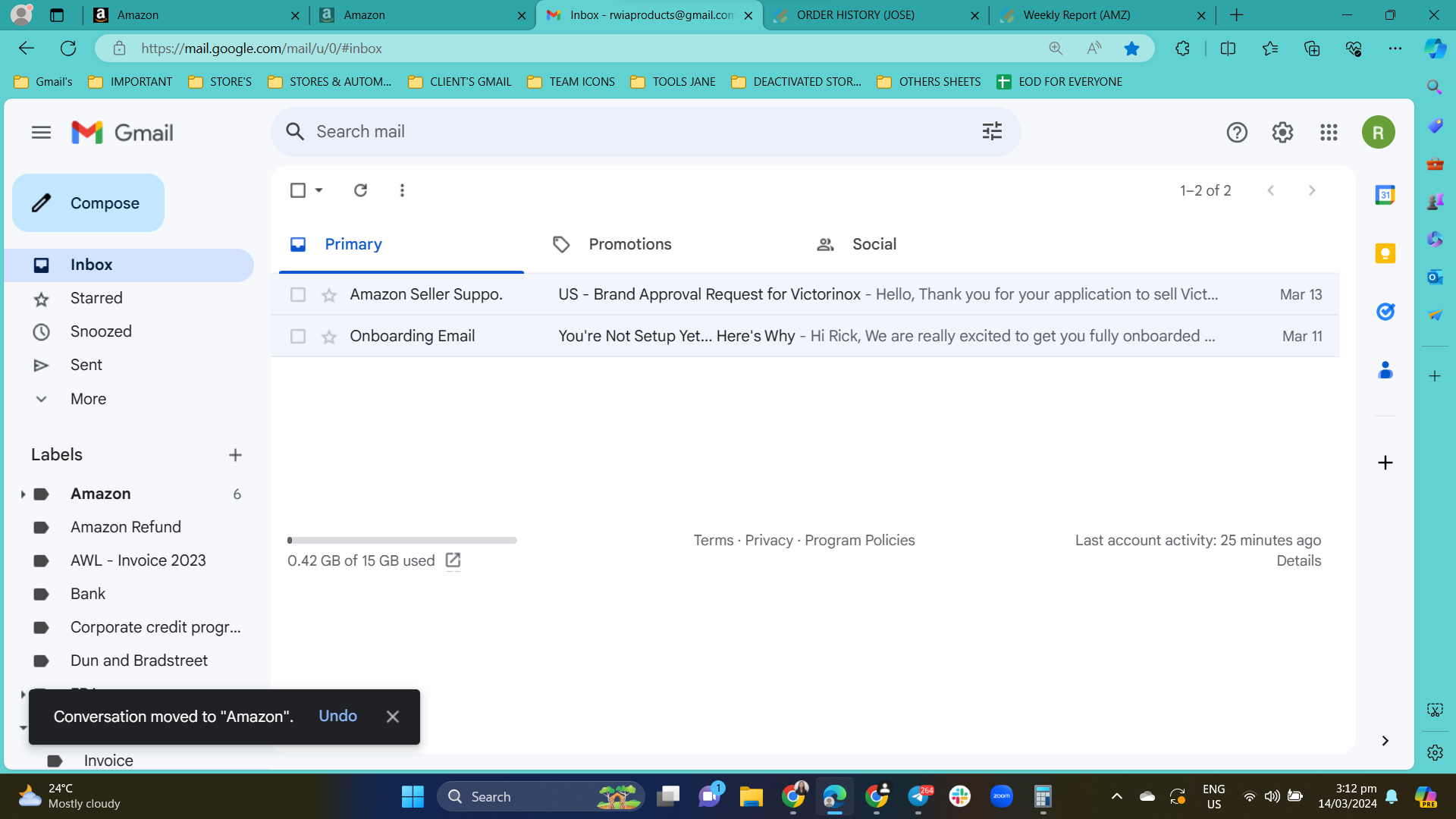
Task: Open the CLIENT'S GMAIL bookmarks folder
Action: click(x=460, y=82)
